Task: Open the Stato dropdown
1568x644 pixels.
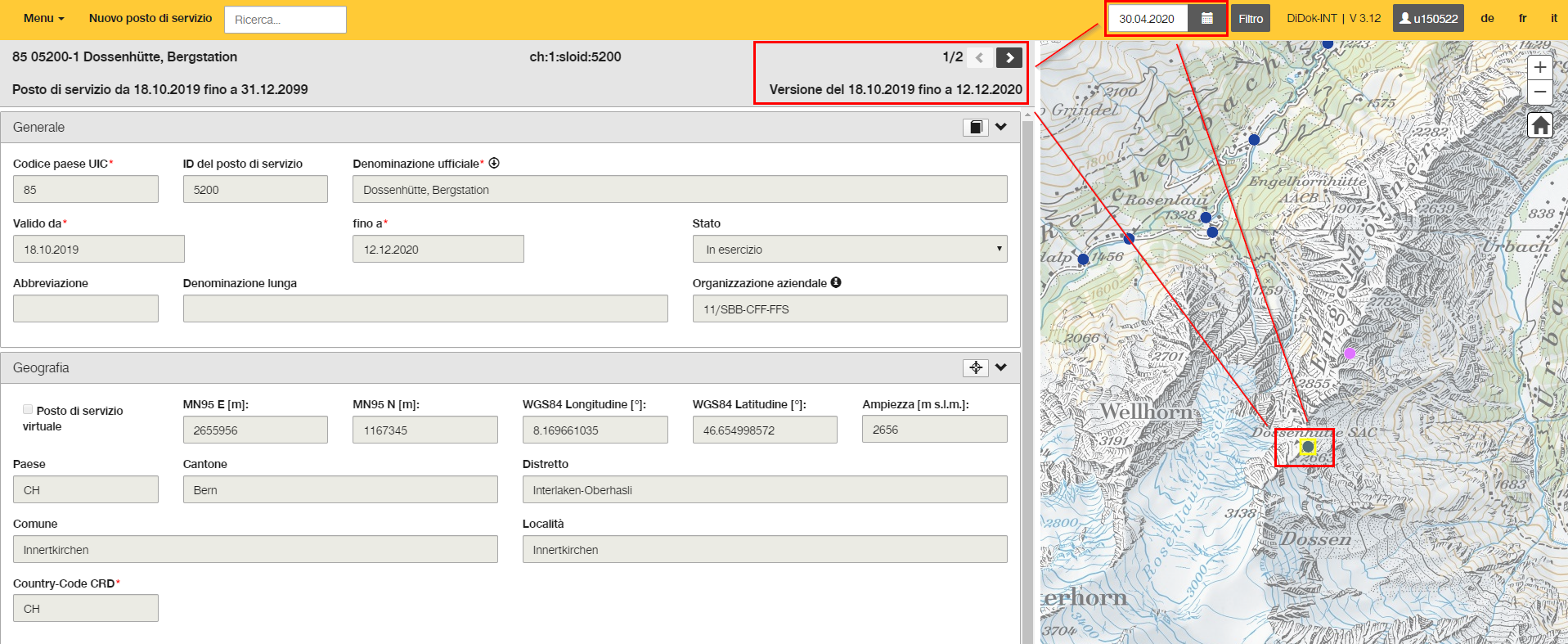Action: (x=850, y=249)
